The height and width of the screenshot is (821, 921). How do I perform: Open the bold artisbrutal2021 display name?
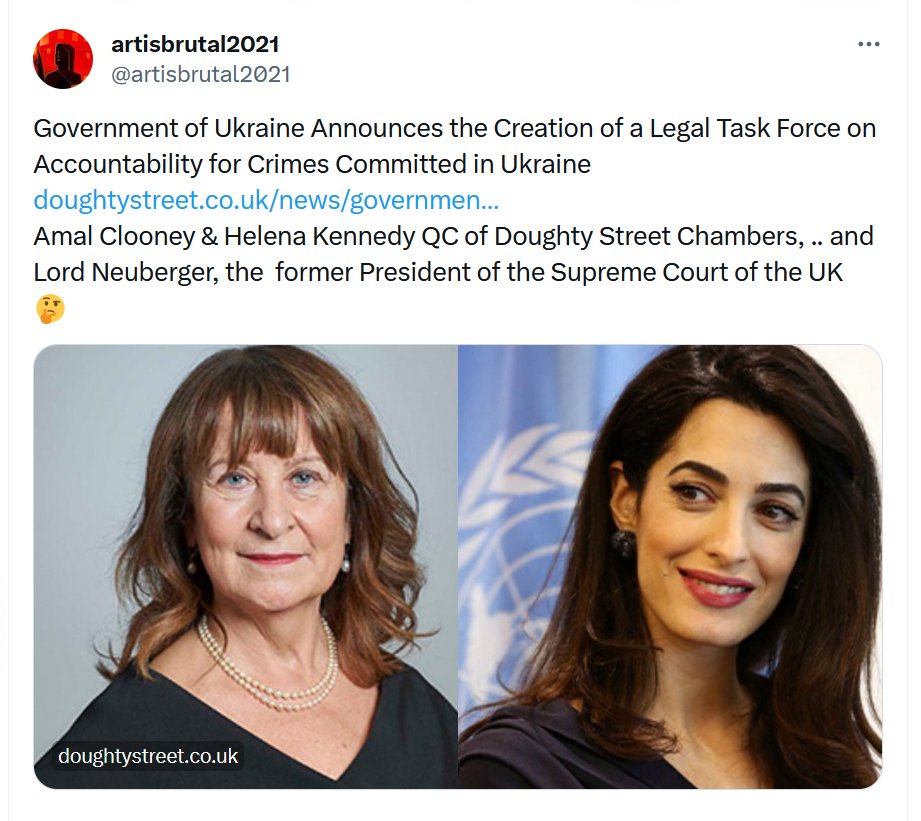tap(195, 44)
